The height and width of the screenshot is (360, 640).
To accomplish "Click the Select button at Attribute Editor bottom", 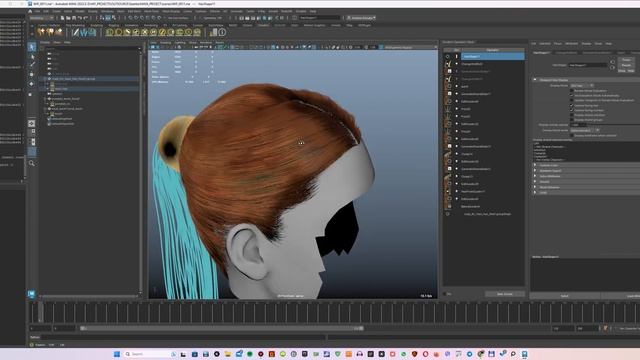I will (x=564, y=296).
